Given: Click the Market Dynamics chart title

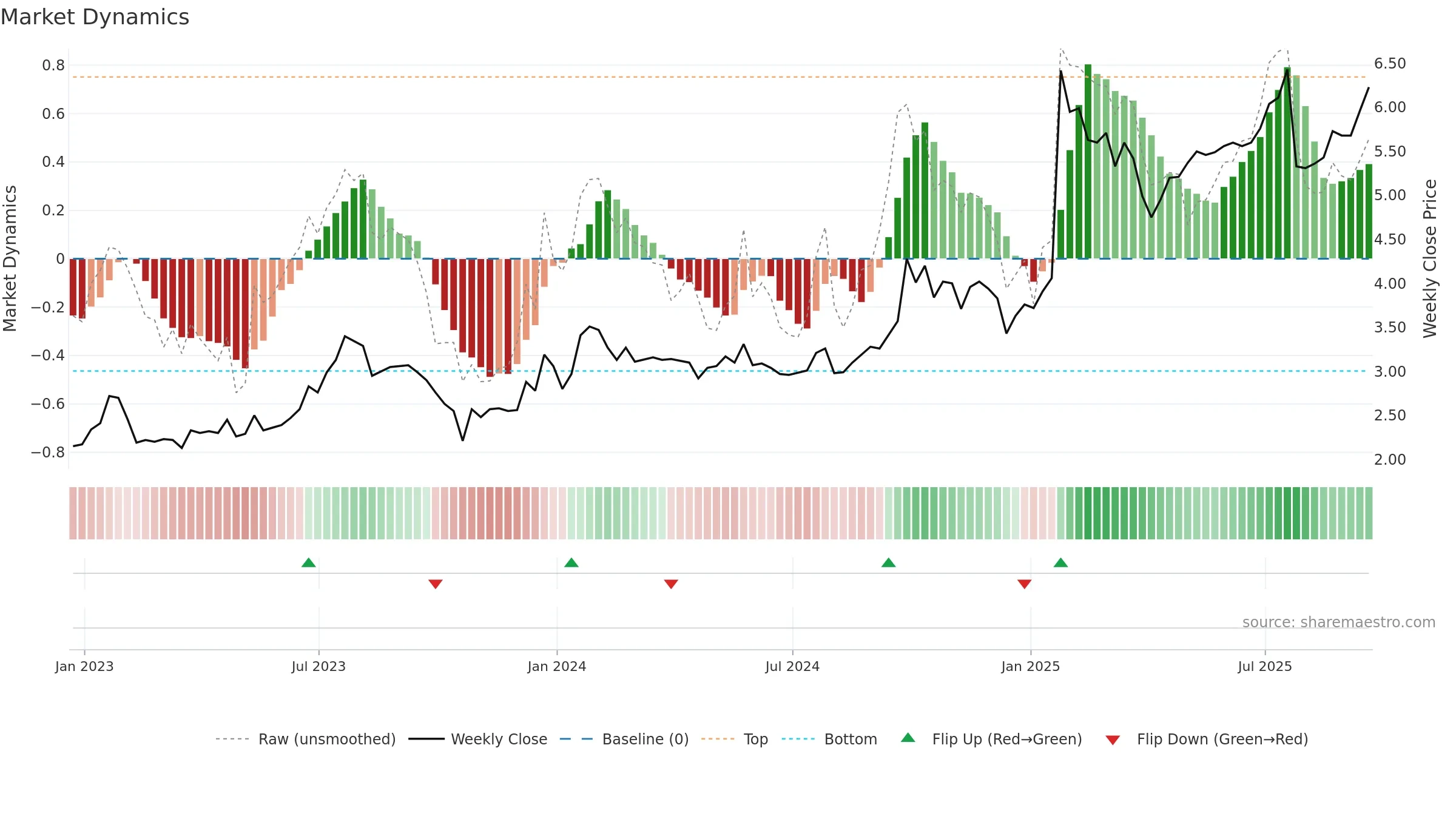Looking at the screenshot, I should pos(95,17).
